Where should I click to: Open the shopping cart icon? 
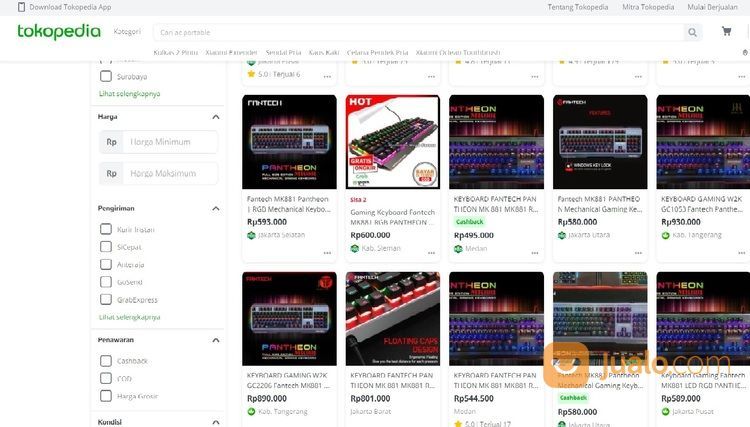(x=727, y=32)
